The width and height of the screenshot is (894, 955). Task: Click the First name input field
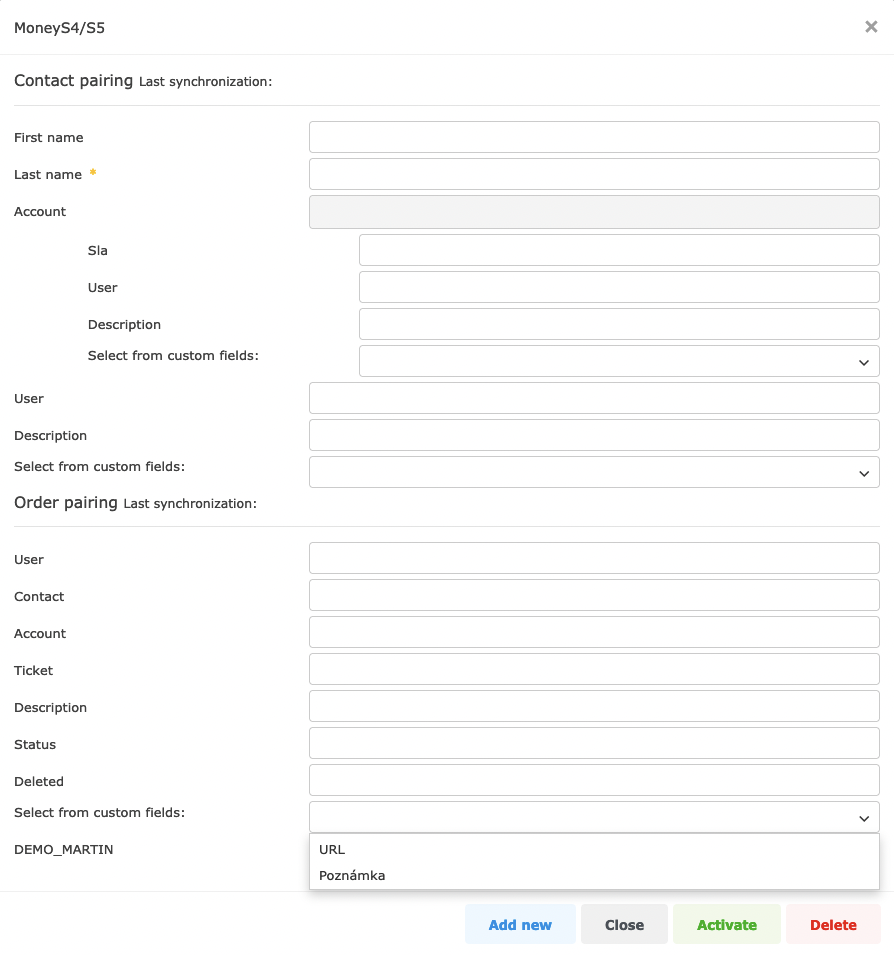[x=594, y=136]
